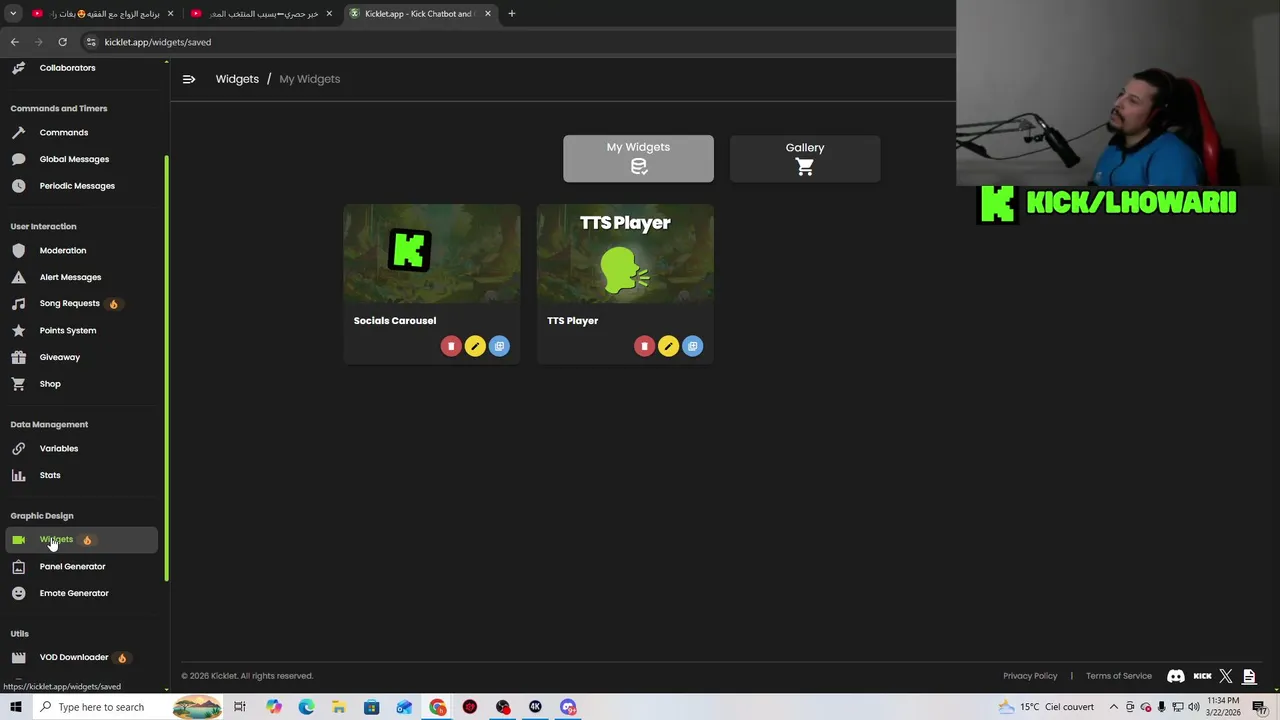Focus the address bar URL

[x=158, y=42]
